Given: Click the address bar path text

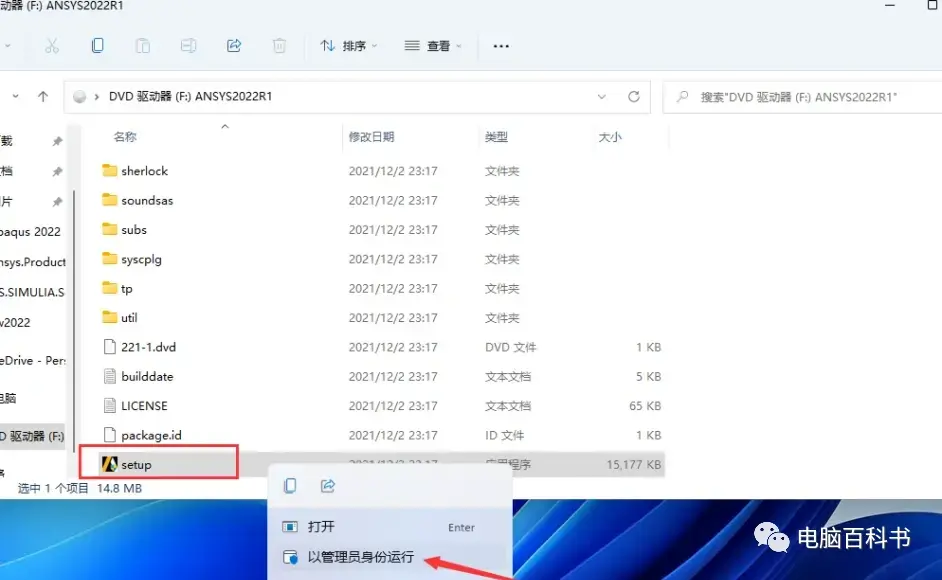Looking at the screenshot, I should [x=190, y=96].
